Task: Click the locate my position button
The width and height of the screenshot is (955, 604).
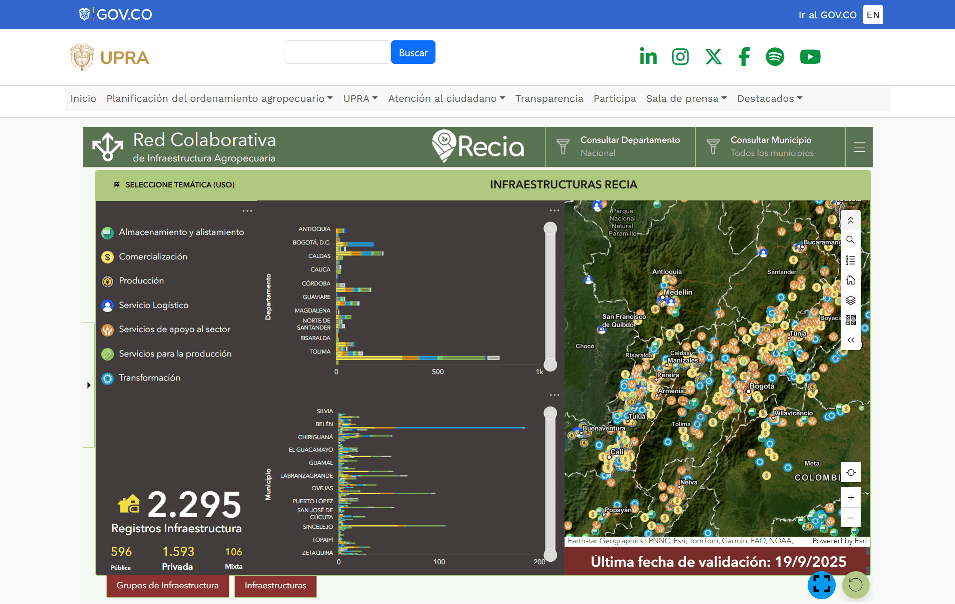Action: pos(850,472)
